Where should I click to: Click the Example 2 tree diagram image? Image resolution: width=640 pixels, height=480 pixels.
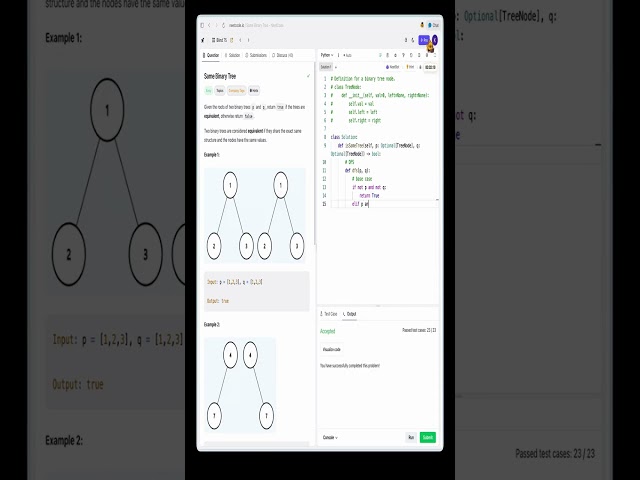point(240,385)
